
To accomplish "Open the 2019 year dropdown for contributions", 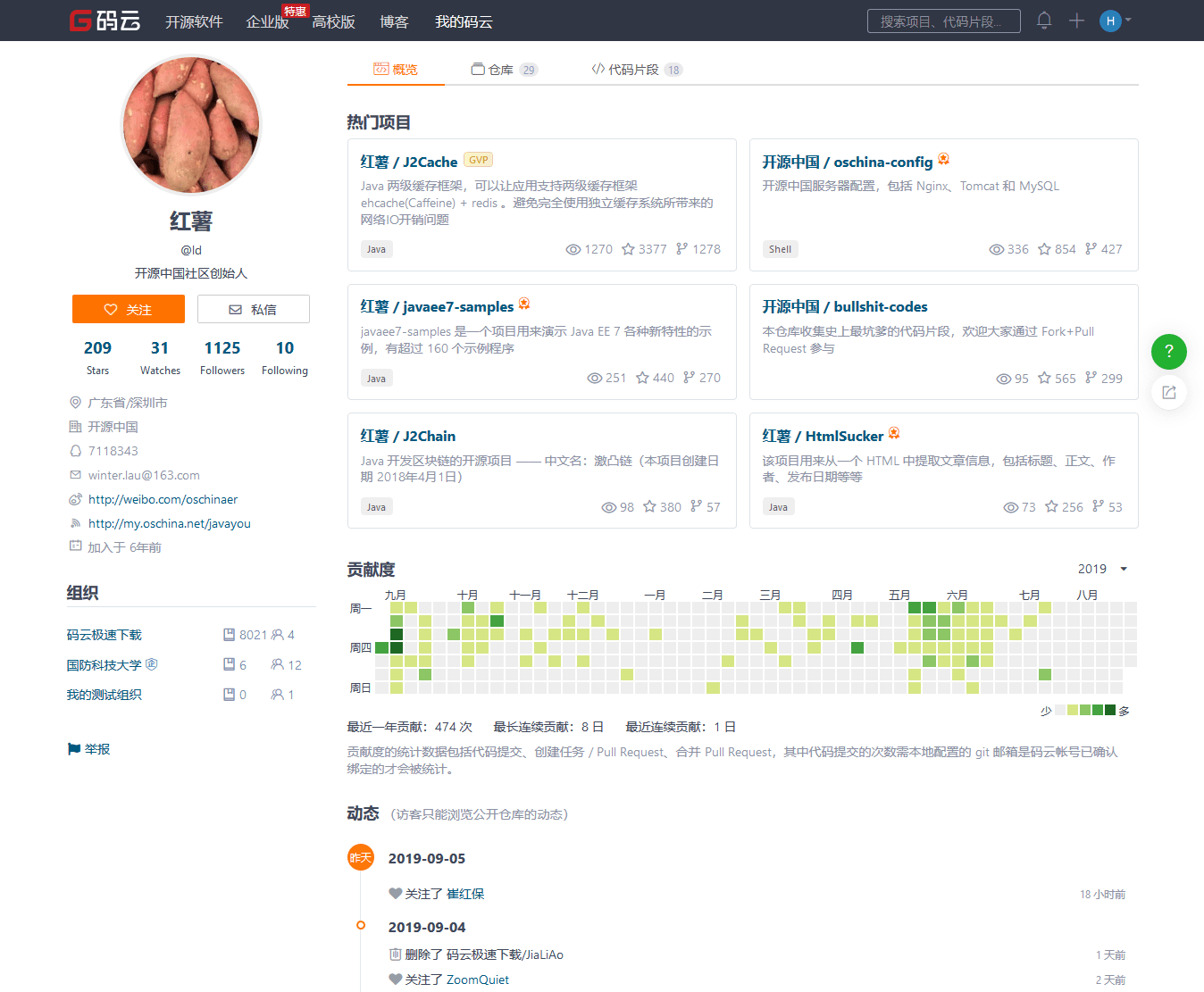I will click(1102, 569).
